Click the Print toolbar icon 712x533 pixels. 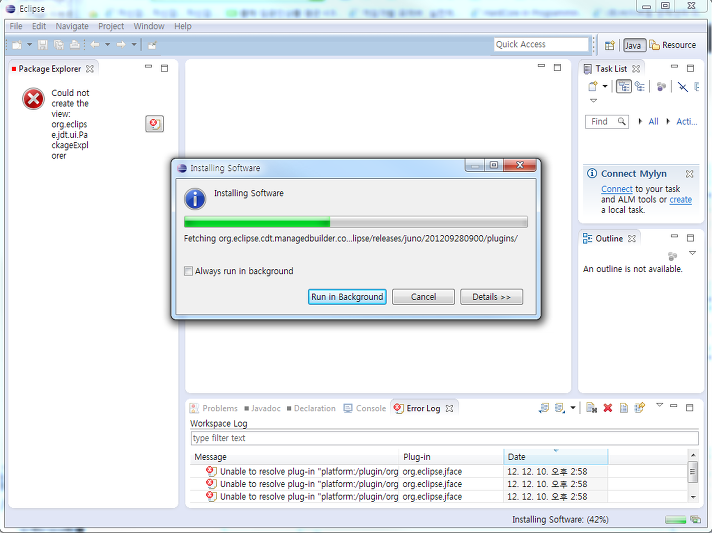tap(74, 45)
